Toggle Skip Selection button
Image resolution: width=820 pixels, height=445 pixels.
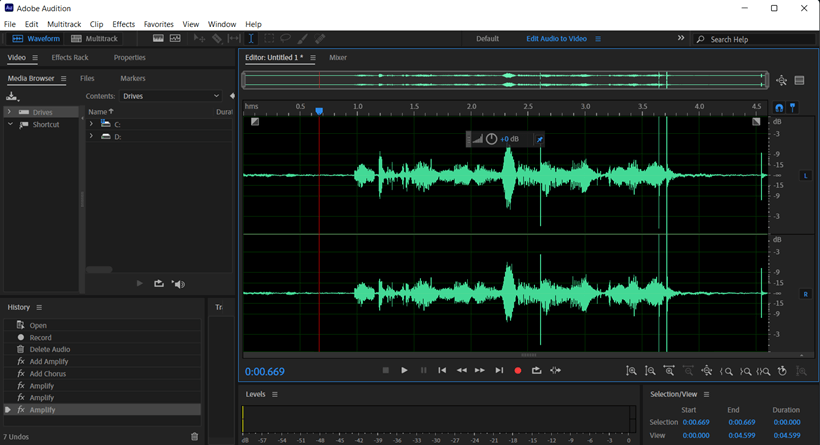pos(555,370)
